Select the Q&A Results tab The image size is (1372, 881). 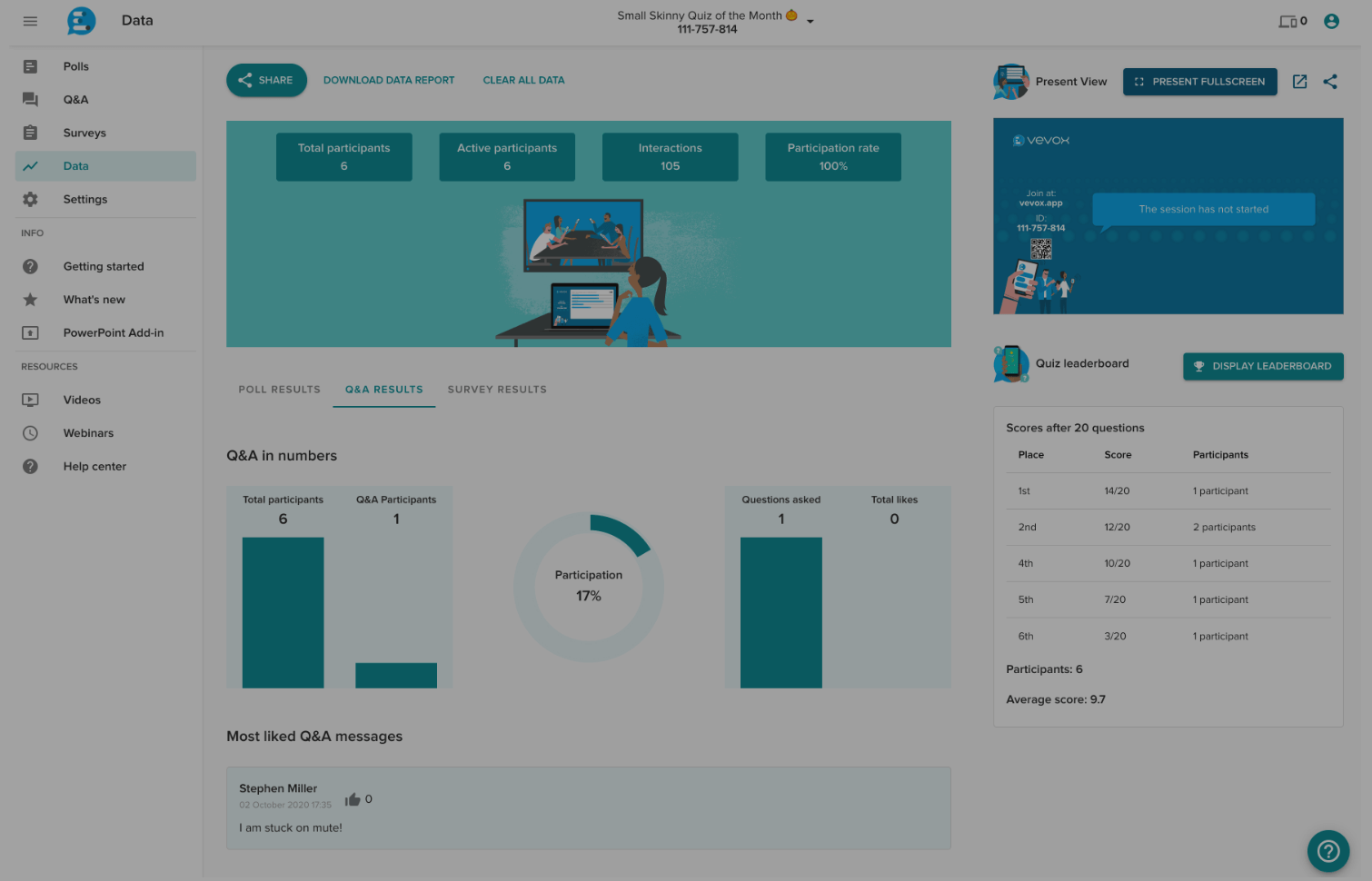click(x=383, y=390)
